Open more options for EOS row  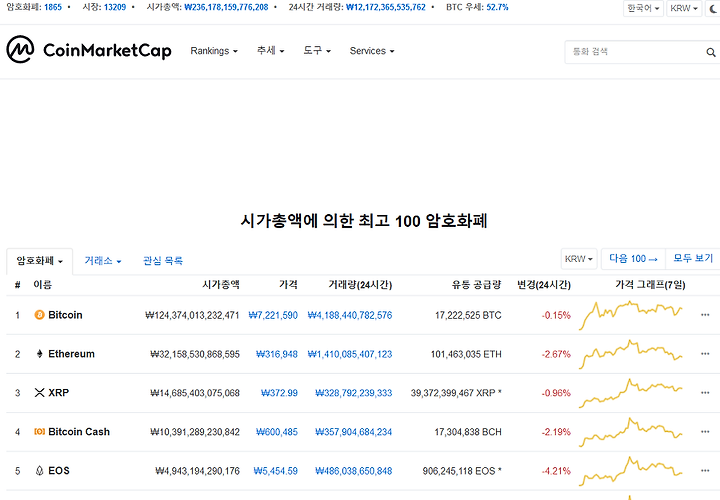[x=705, y=471]
